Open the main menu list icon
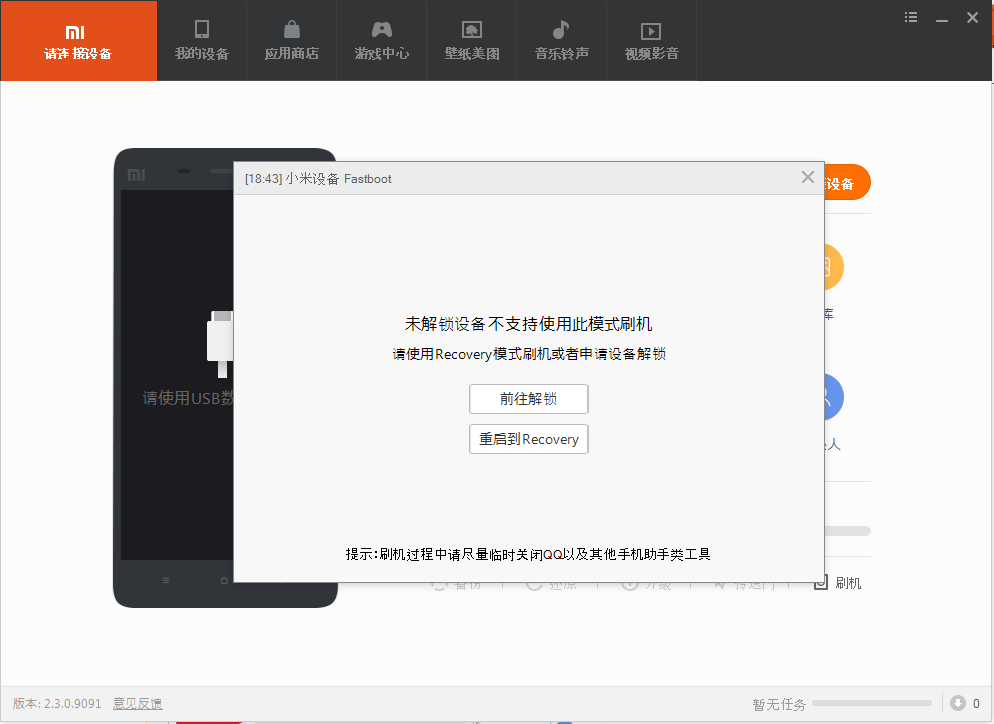 click(911, 17)
